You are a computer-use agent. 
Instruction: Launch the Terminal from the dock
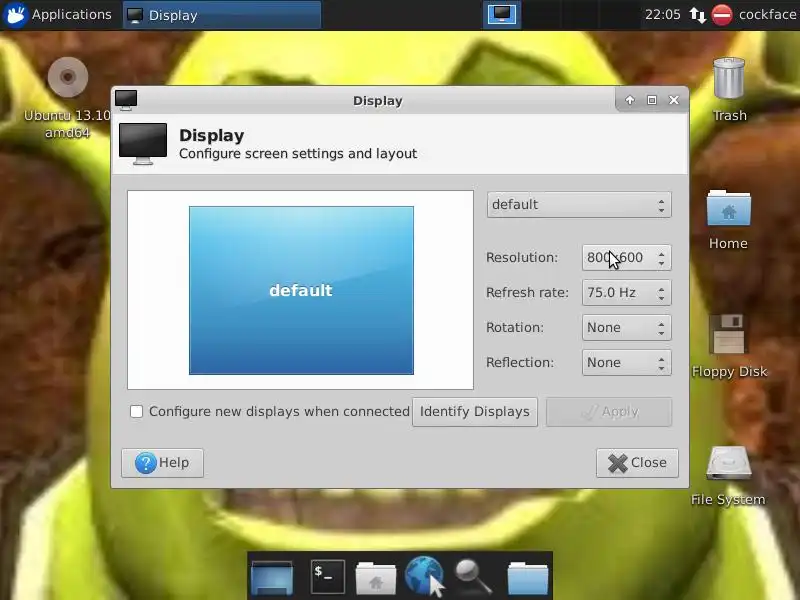tap(327, 577)
